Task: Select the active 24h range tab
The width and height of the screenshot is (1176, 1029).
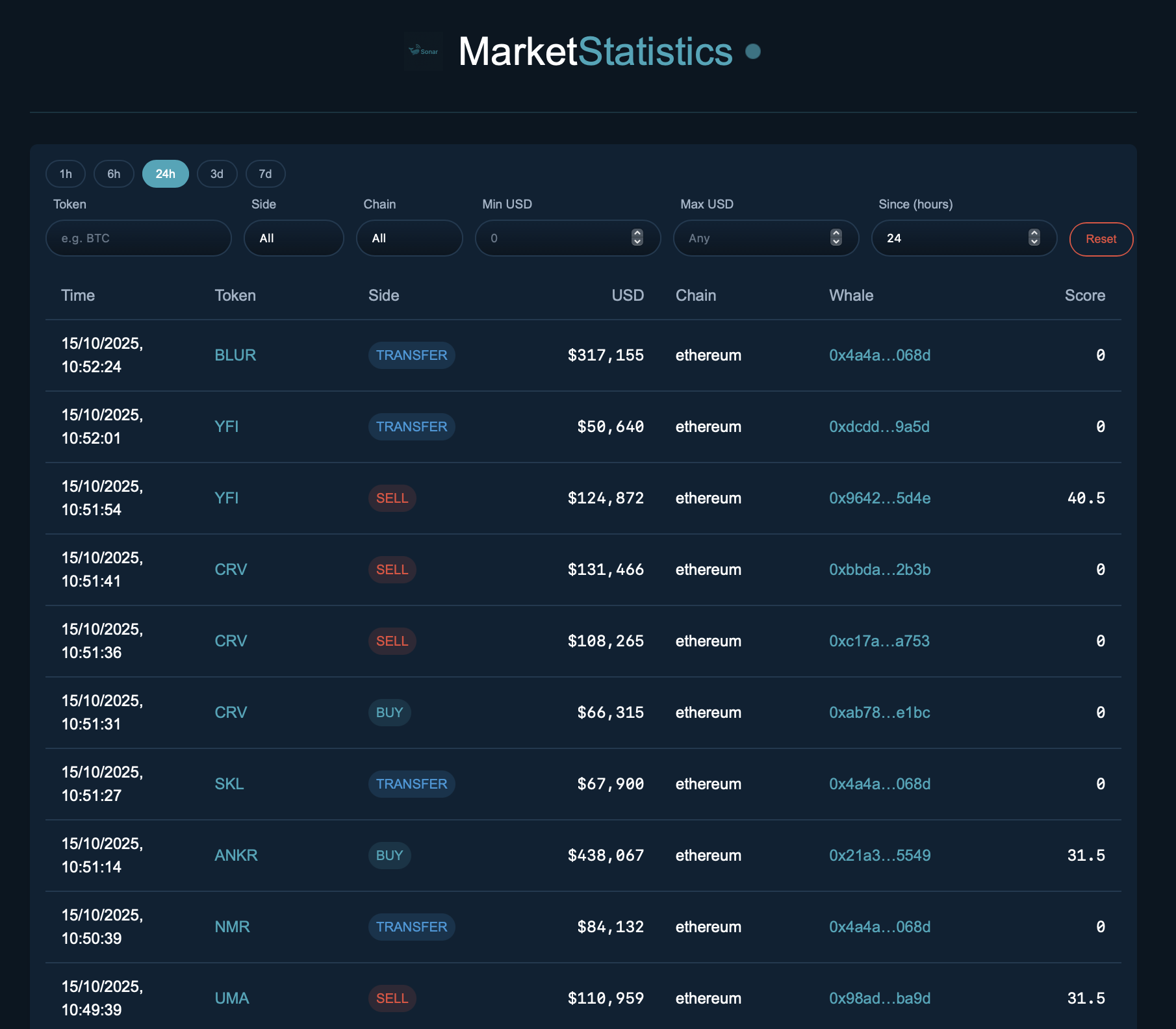Action: point(165,174)
